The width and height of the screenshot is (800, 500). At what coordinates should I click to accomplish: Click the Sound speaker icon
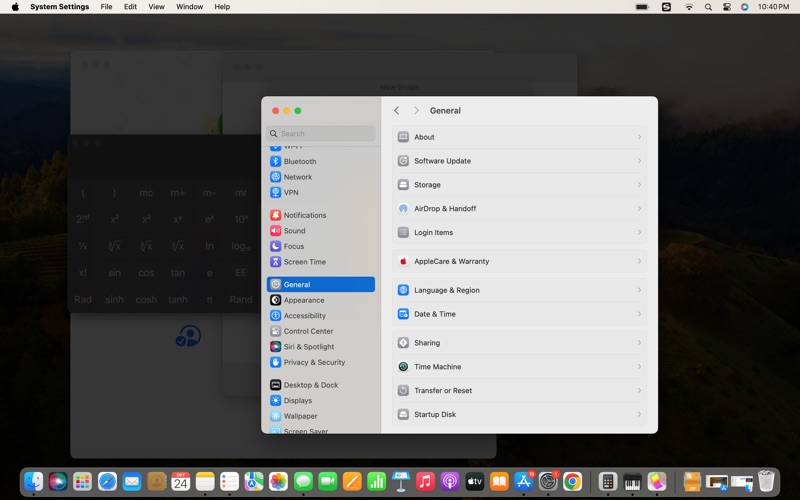276,231
